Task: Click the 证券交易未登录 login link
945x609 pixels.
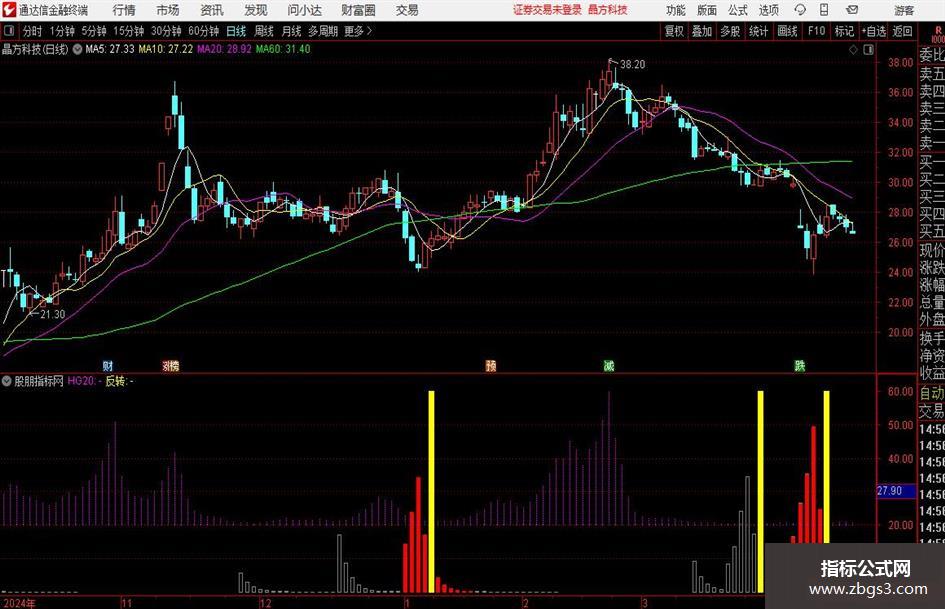Action: [x=548, y=10]
